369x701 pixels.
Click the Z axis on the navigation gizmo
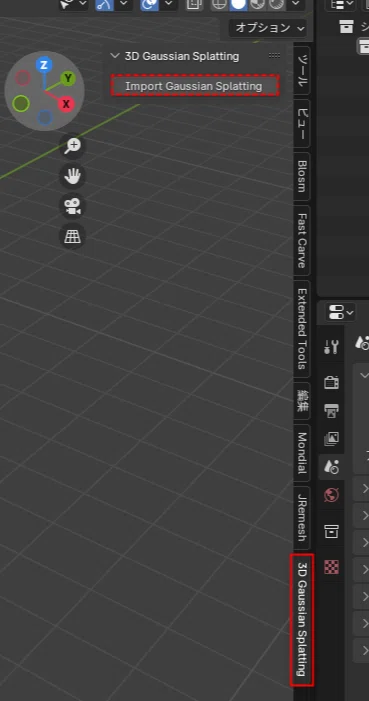pos(44,65)
